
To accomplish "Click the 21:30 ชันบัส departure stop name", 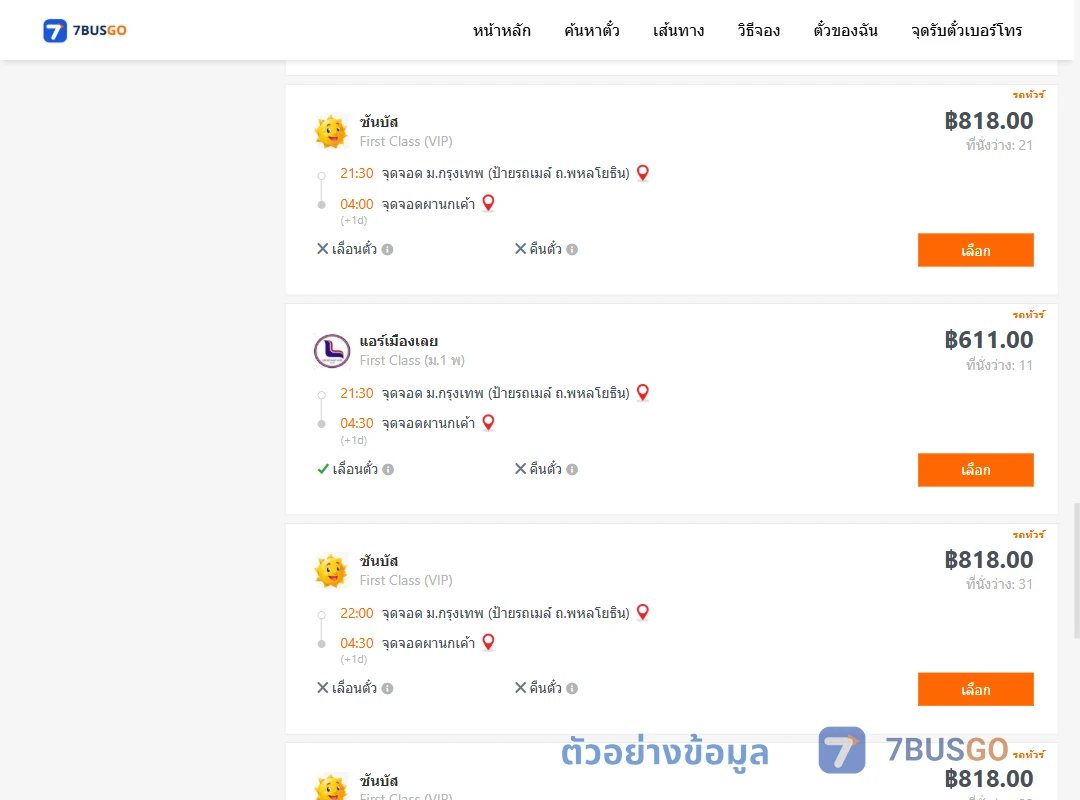I will click(506, 173).
